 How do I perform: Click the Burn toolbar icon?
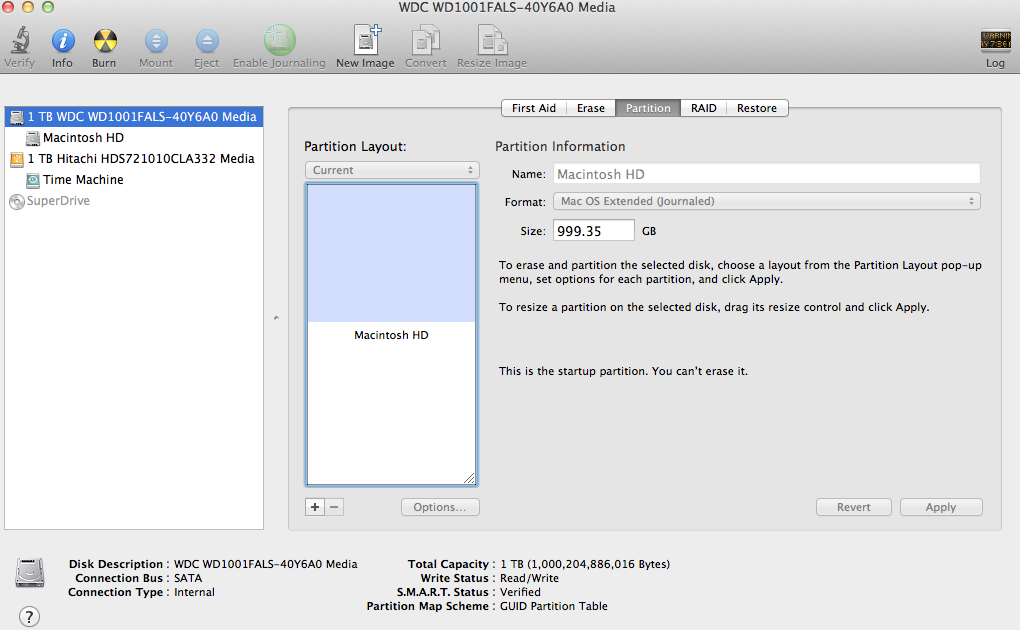coord(105,40)
